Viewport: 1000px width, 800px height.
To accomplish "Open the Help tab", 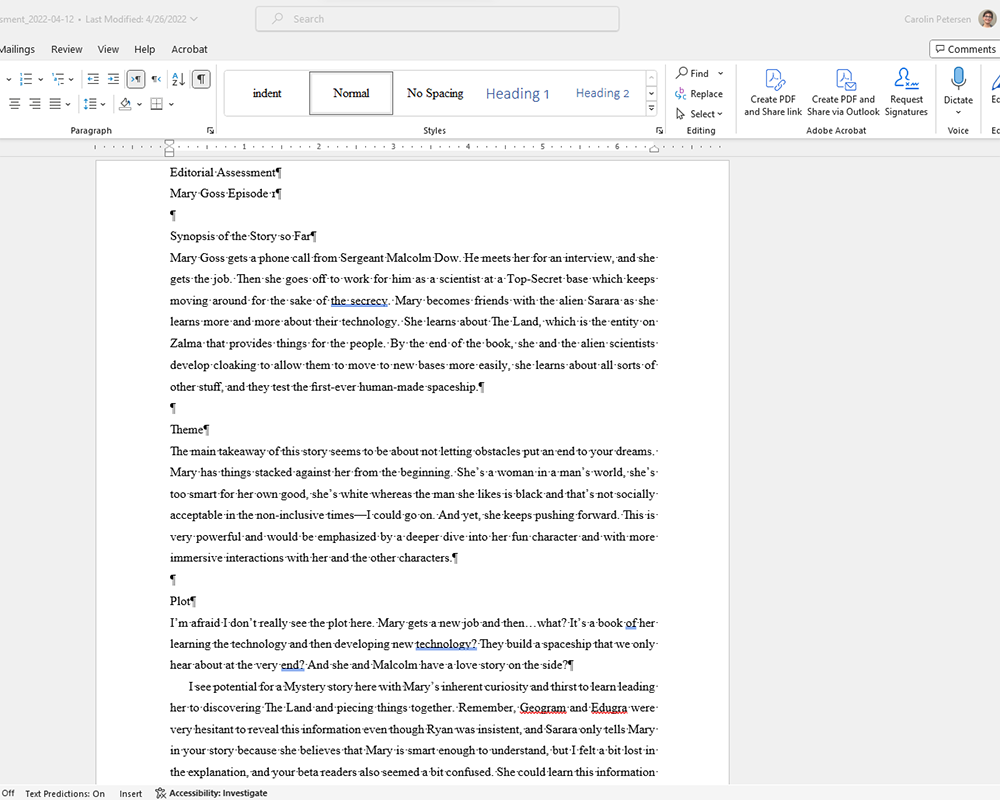I will pos(144,49).
